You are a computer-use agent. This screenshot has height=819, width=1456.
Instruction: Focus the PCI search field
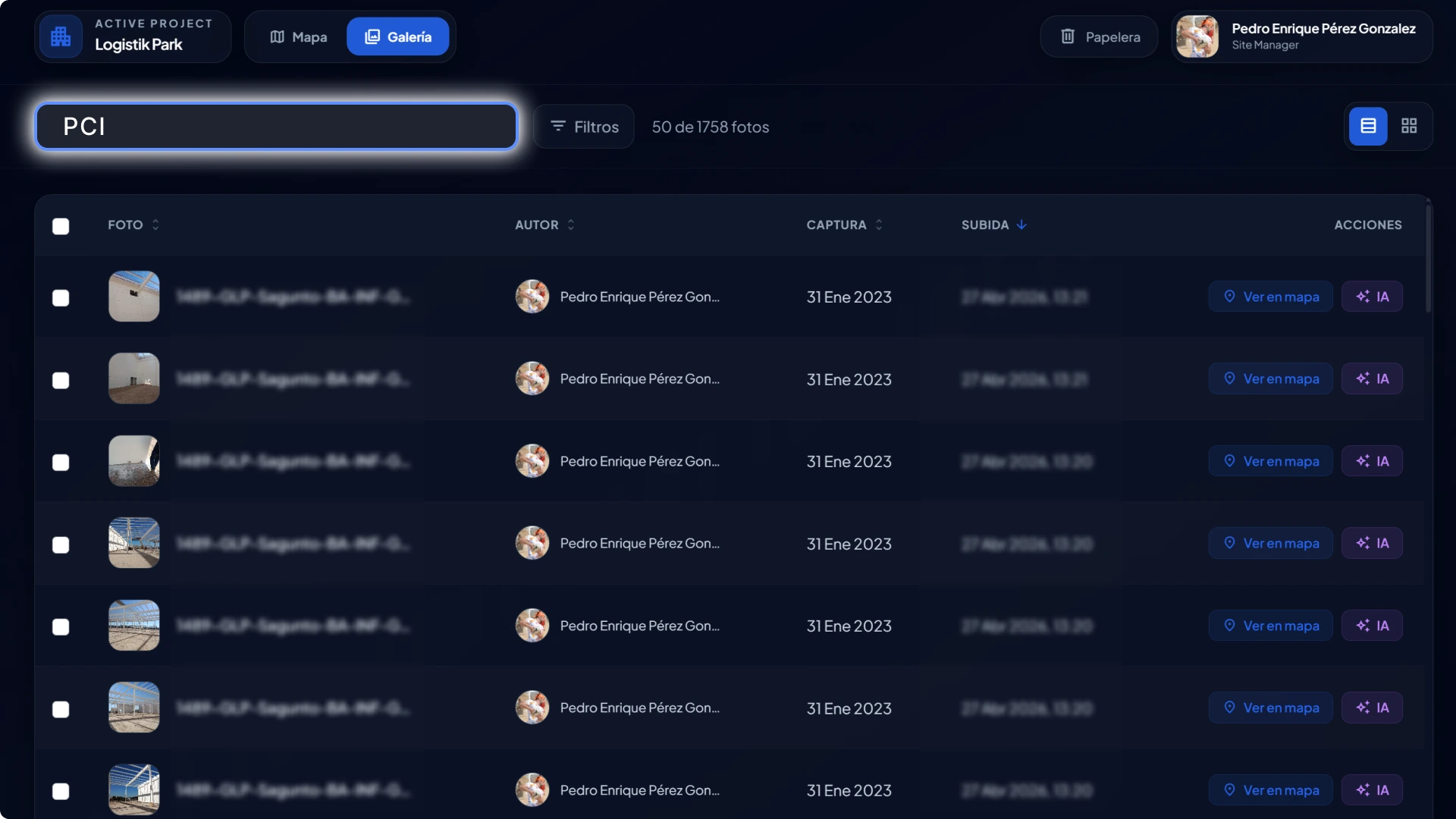click(x=276, y=126)
